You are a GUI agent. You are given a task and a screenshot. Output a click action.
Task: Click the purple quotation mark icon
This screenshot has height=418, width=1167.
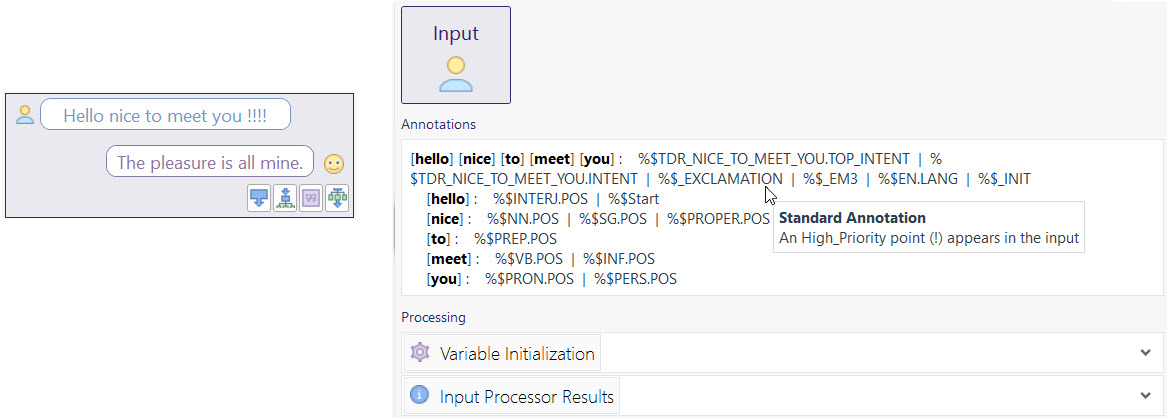pos(311,198)
